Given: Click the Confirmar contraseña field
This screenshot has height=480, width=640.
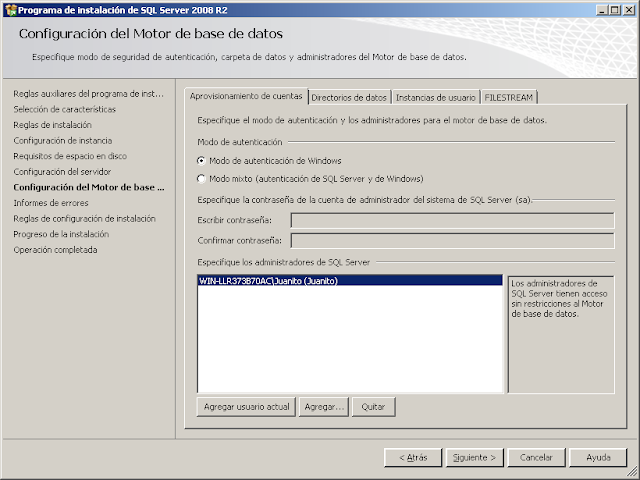Looking at the screenshot, I should [452, 241].
